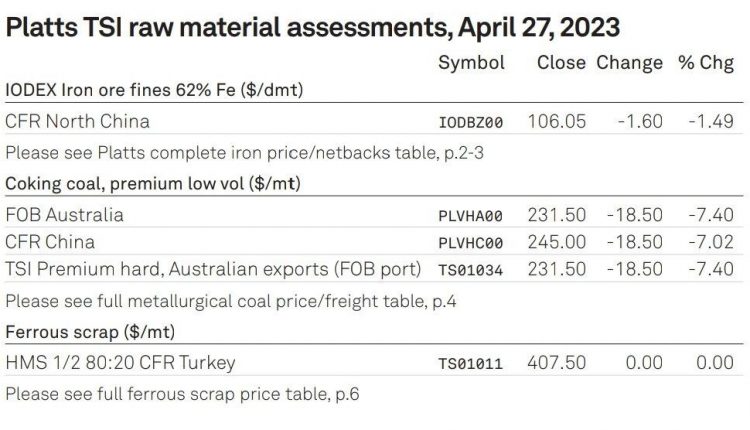The image size is (750, 430).
Task: Open the iron price/netbacks table reference note
Action: (x=244, y=153)
